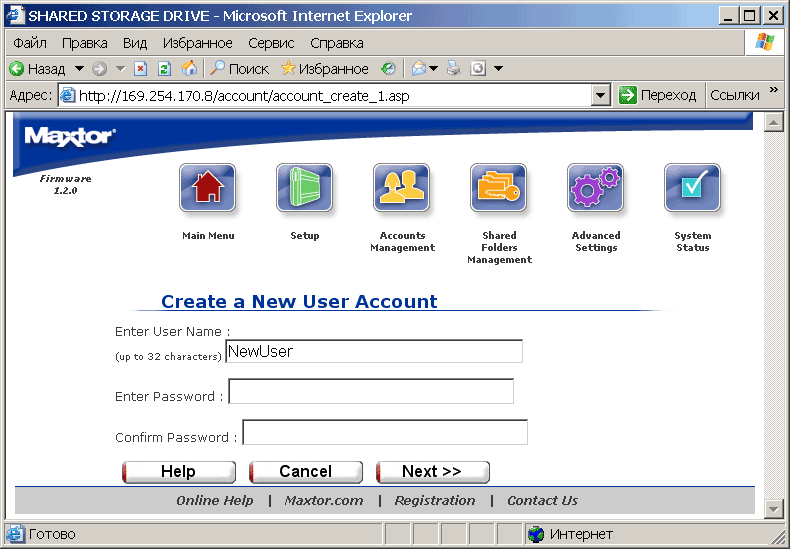Open the Setup drive icon
The height and width of the screenshot is (549, 790).
[x=304, y=188]
